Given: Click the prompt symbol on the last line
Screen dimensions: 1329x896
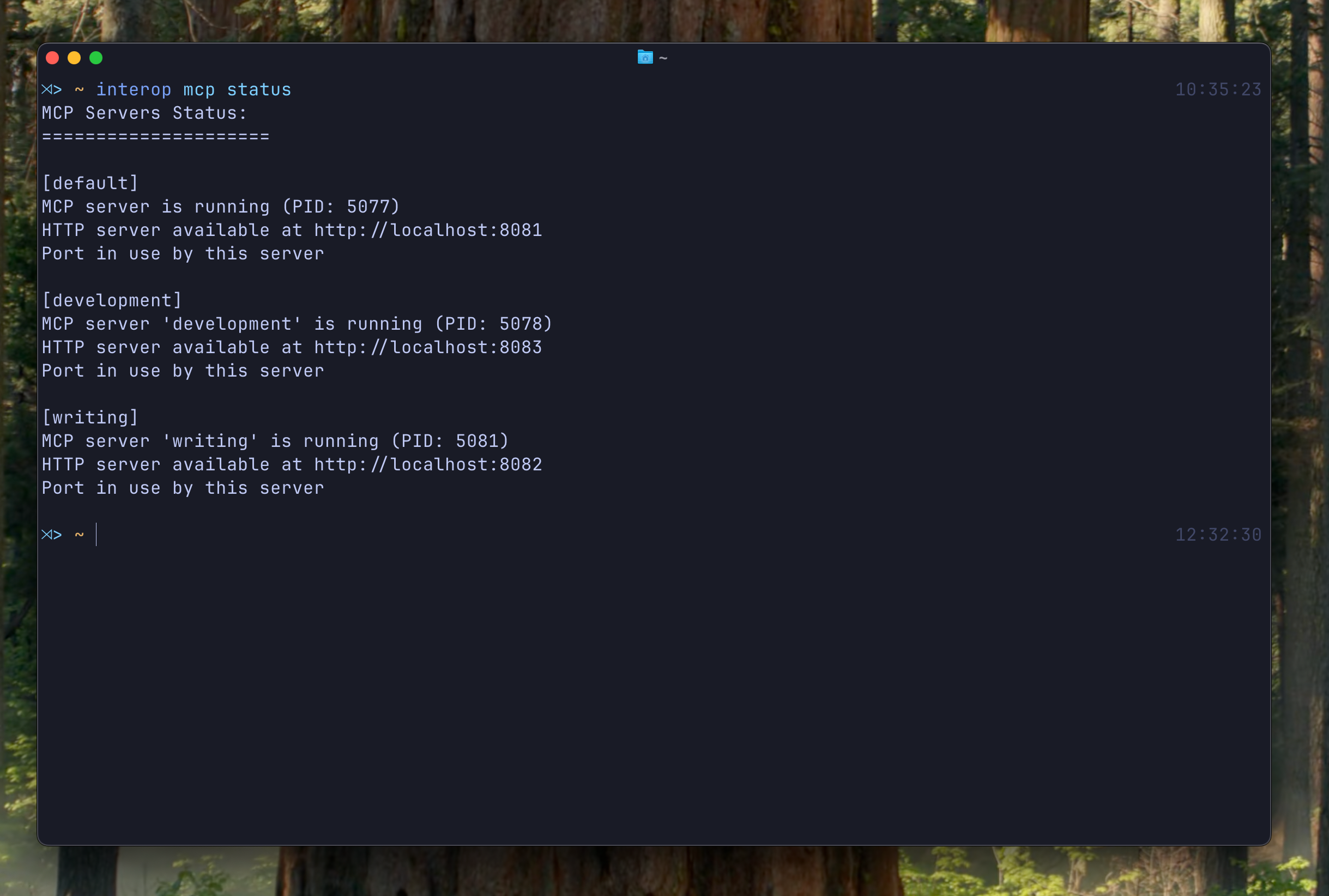Looking at the screenshot, I should point(51,535).
